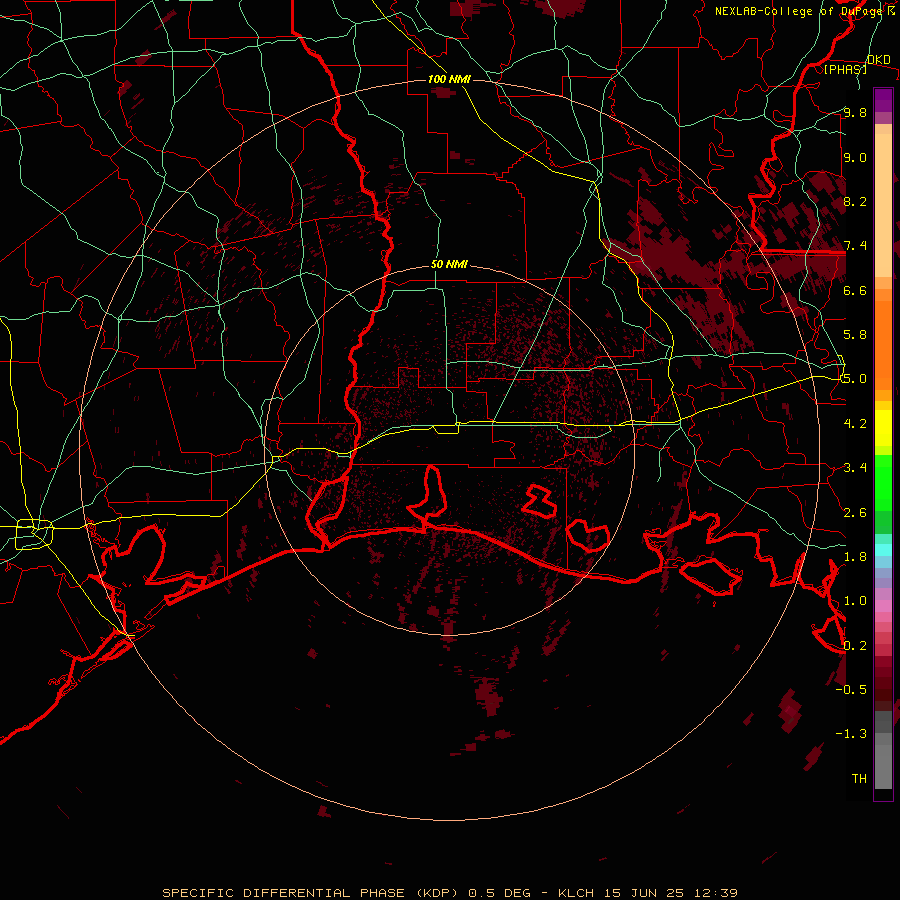Click the KLCH station ID in caption
Image resolution: width=900 pixels, height=900 pixels.
(x=576, y=893)
